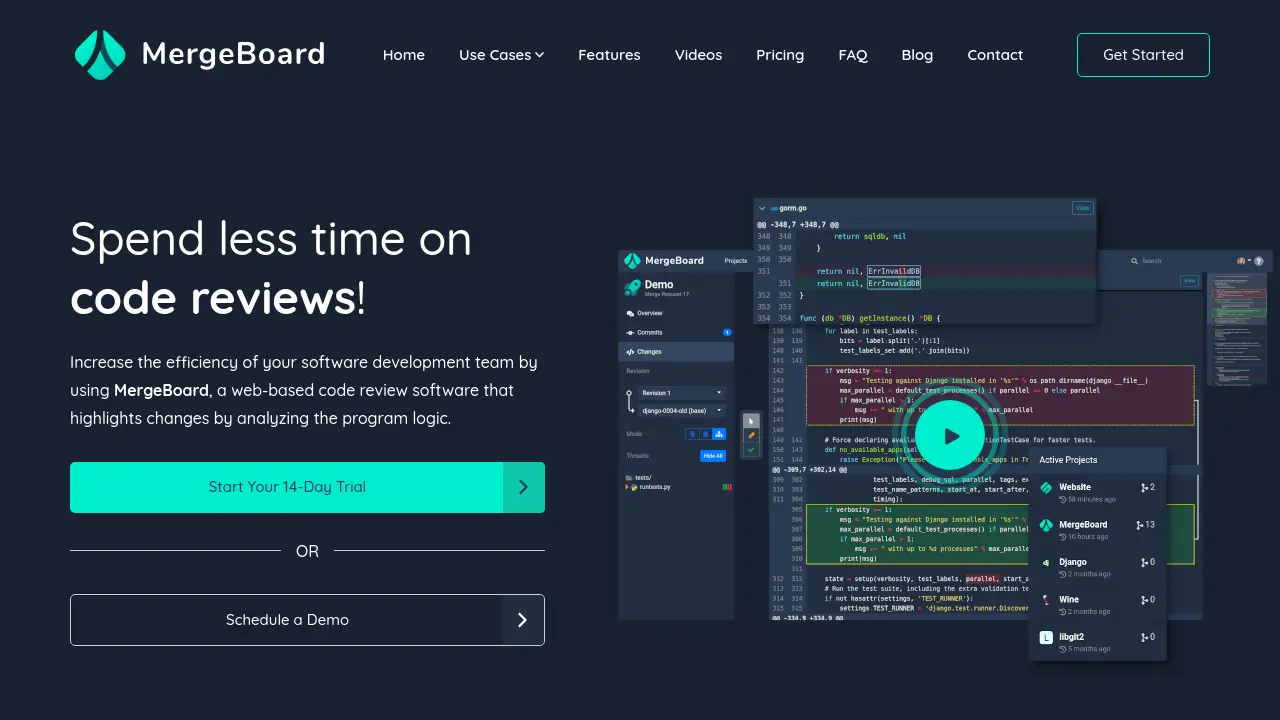1280x720 pixels.
Task: Open the Videos page
Action: 698,55
